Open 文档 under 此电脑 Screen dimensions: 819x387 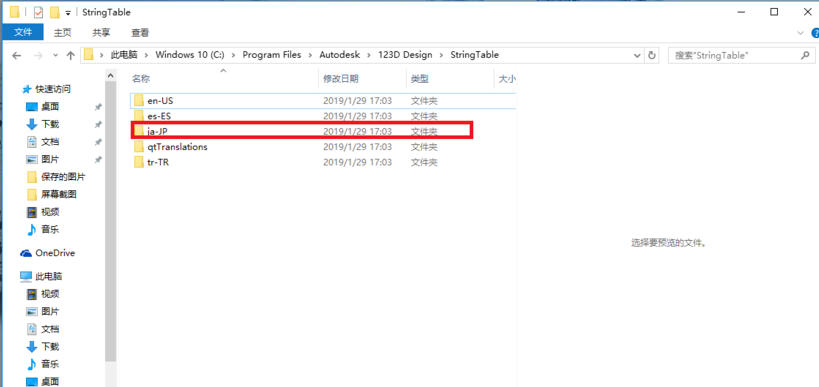pyautogui.click(x=50, y=329)
